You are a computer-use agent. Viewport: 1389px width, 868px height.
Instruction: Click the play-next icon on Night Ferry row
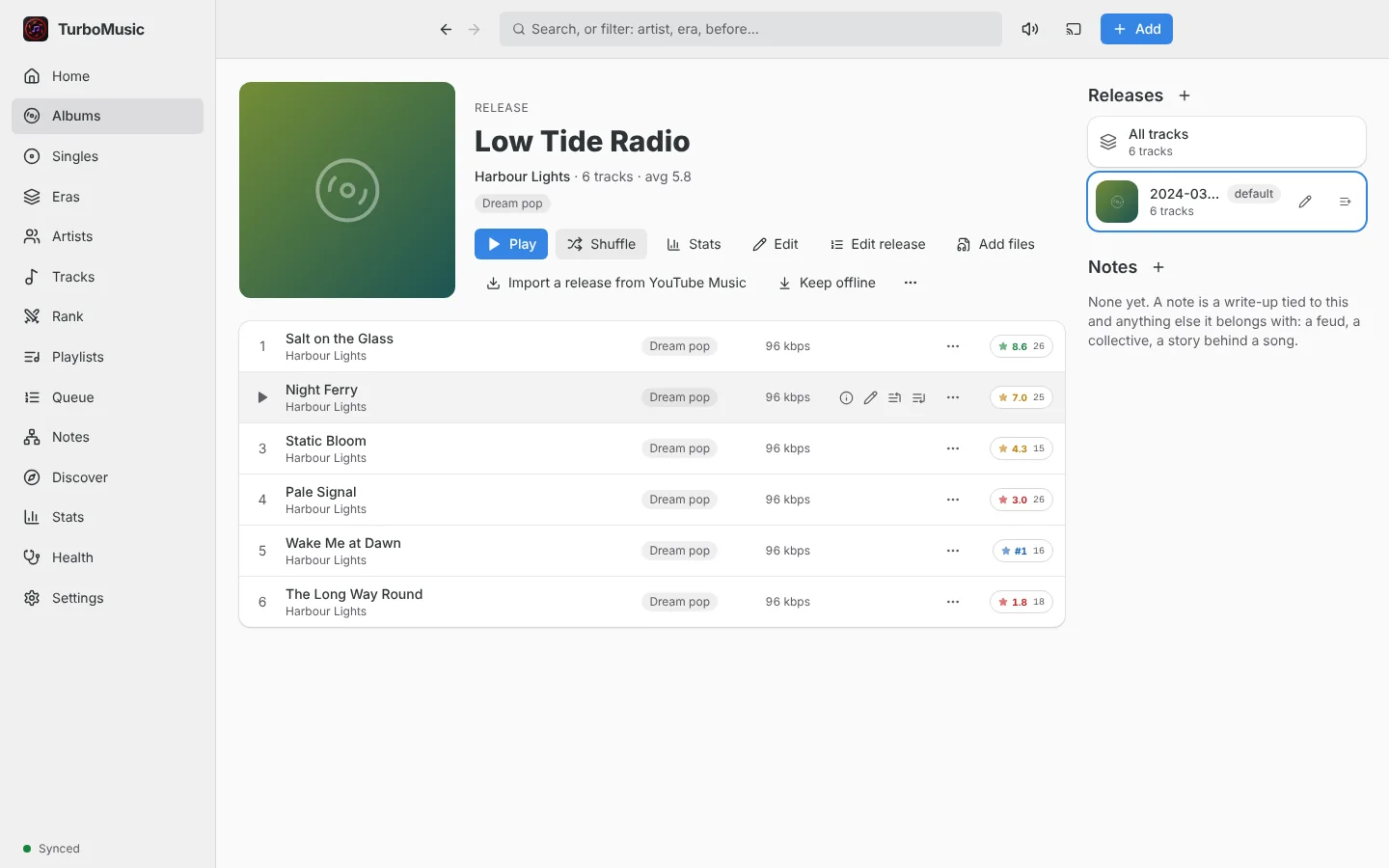[894, 397]
